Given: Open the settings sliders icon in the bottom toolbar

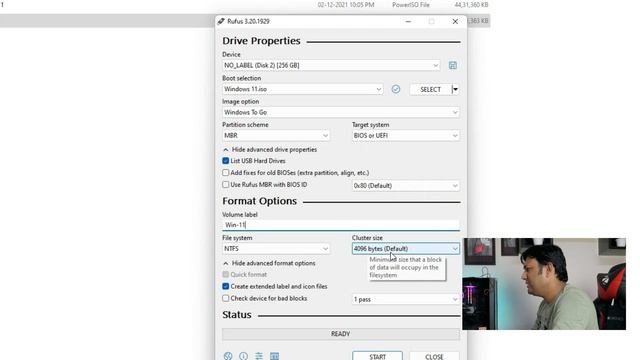Looking at the screenshot, I should point(259,356).
